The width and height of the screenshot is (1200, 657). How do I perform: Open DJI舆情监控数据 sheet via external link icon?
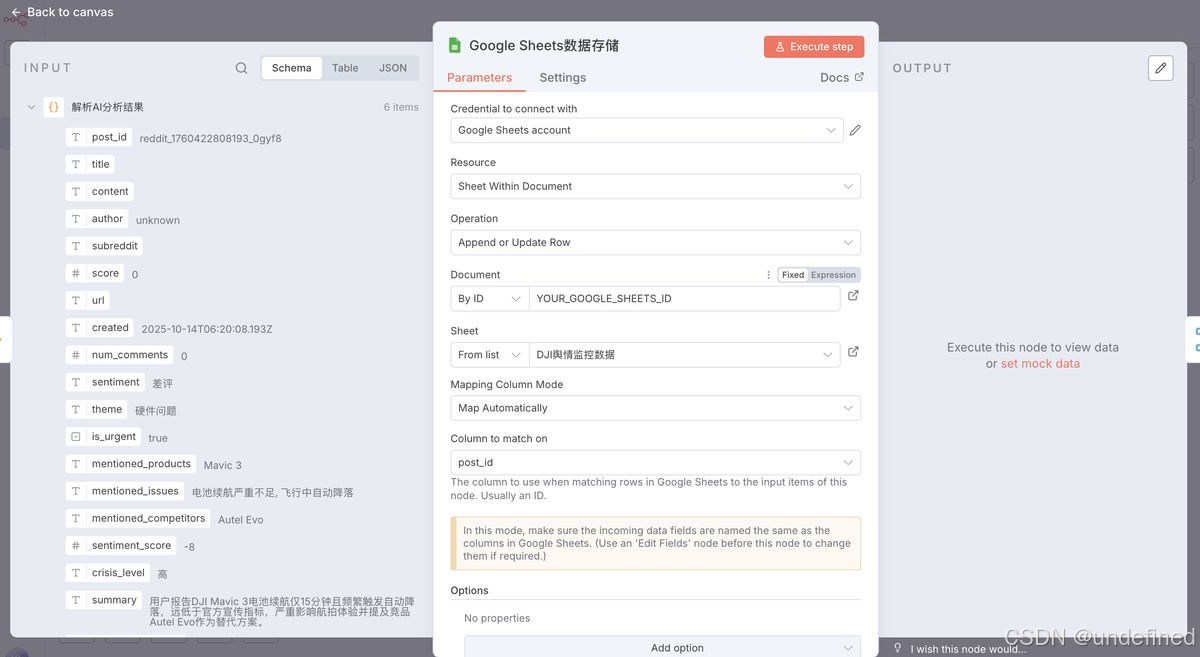pyautogui.click(x=855, y=351)
